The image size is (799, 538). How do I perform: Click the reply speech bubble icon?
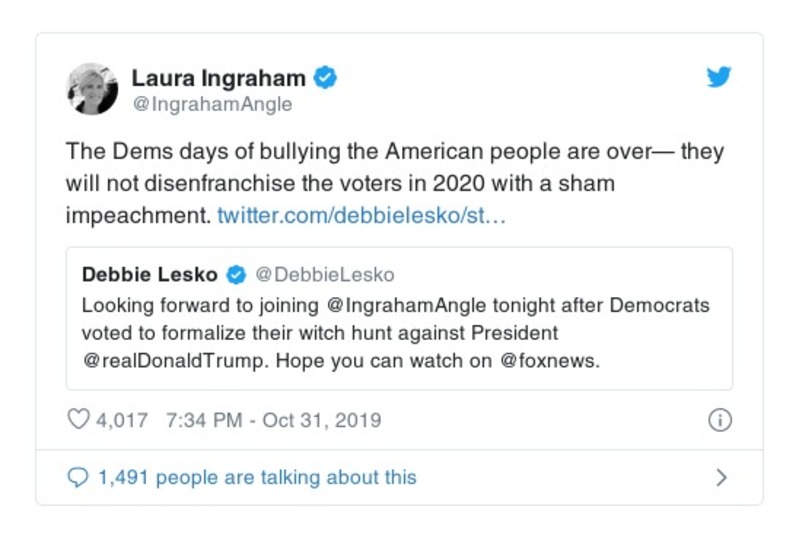(x=78, y=478)
